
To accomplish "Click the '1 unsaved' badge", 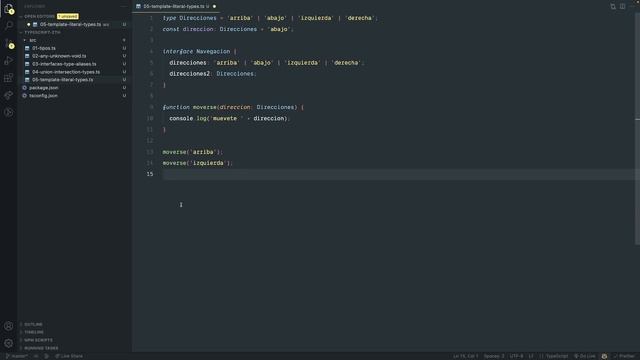I will (68, 16).
